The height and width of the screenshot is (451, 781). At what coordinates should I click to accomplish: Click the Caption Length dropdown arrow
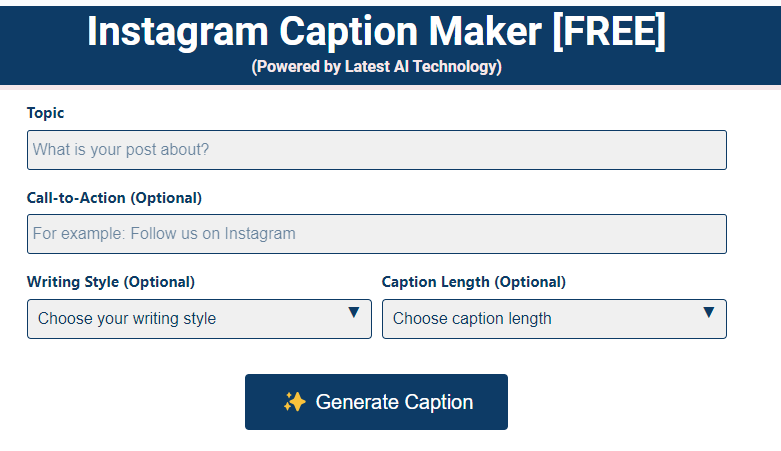point(709,312)
